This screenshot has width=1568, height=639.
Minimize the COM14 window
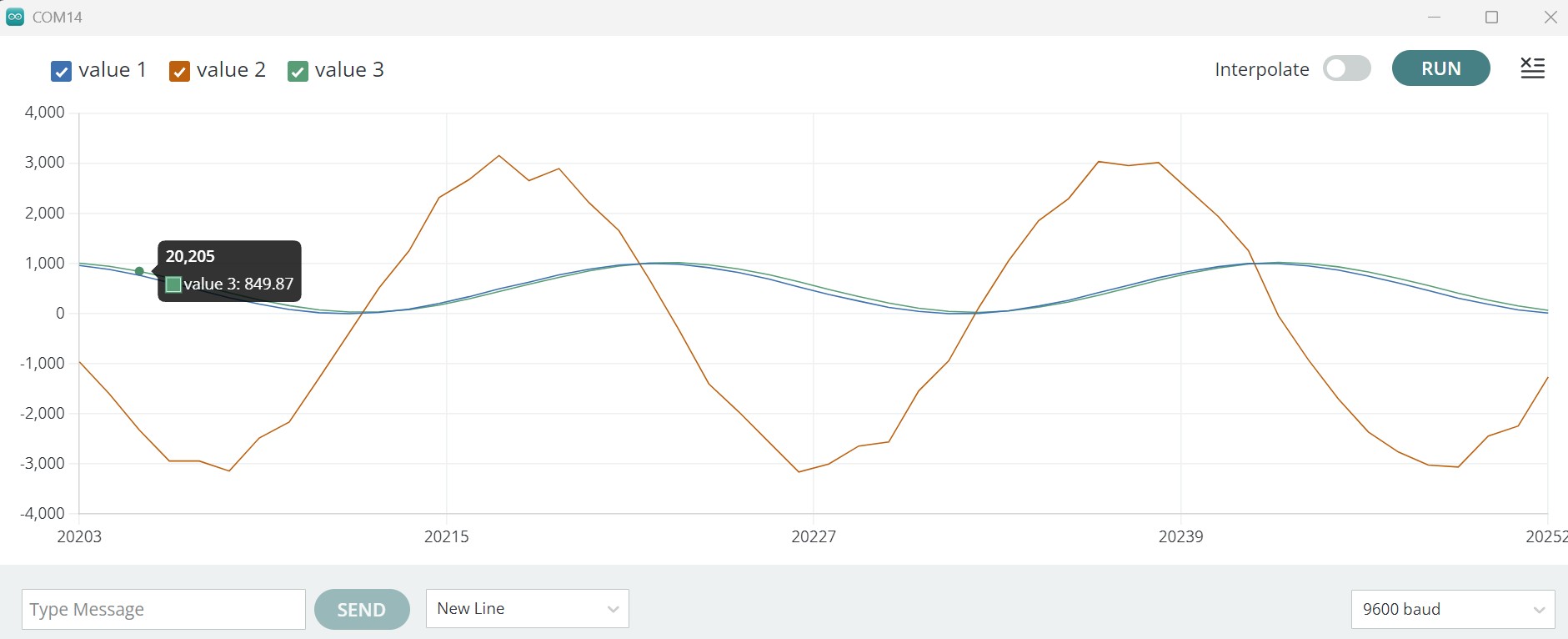1434,17
